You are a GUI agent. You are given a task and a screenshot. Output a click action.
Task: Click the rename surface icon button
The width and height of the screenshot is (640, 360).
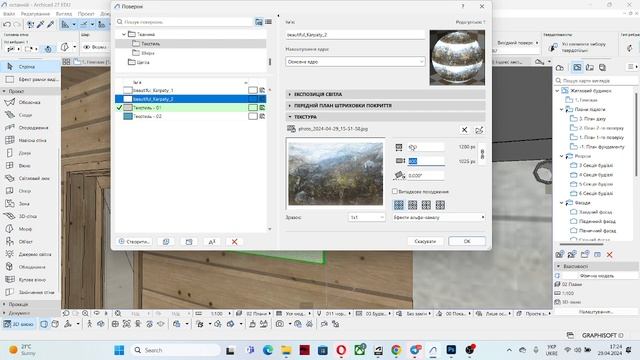click(x=211, y=242)
